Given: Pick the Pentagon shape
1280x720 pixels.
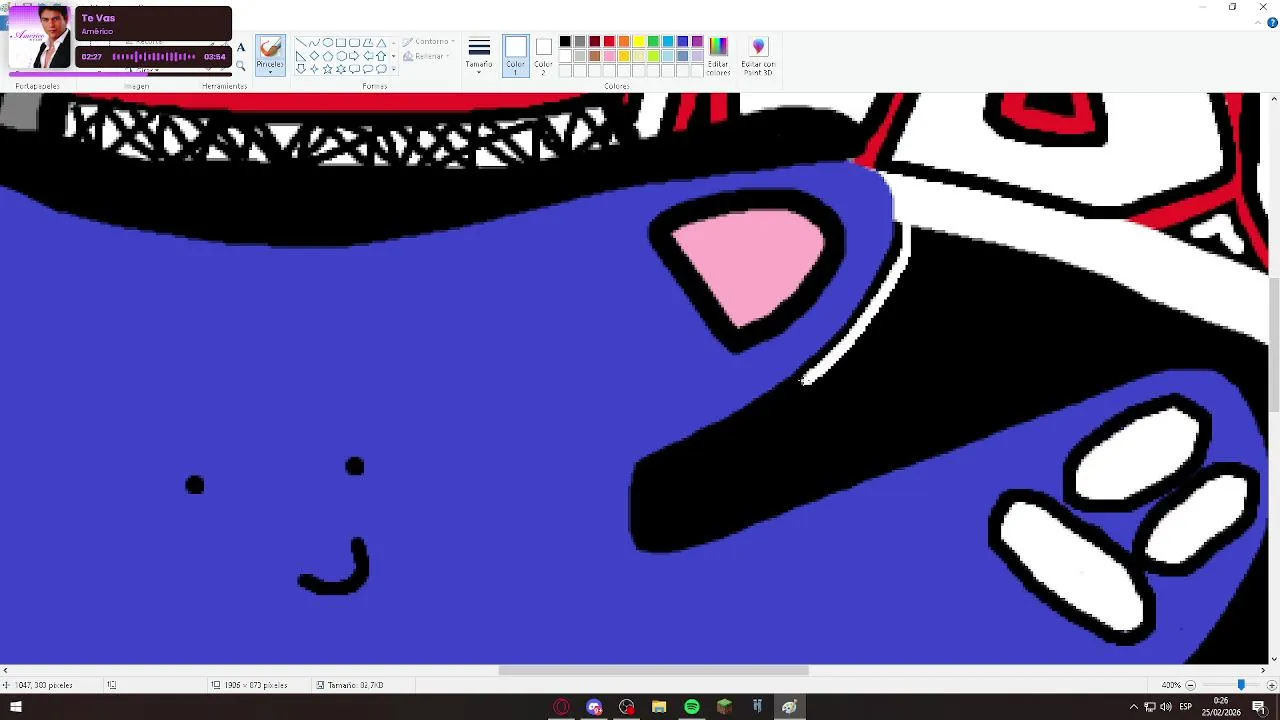Looking at the screenshot, I should coord(327,56).
